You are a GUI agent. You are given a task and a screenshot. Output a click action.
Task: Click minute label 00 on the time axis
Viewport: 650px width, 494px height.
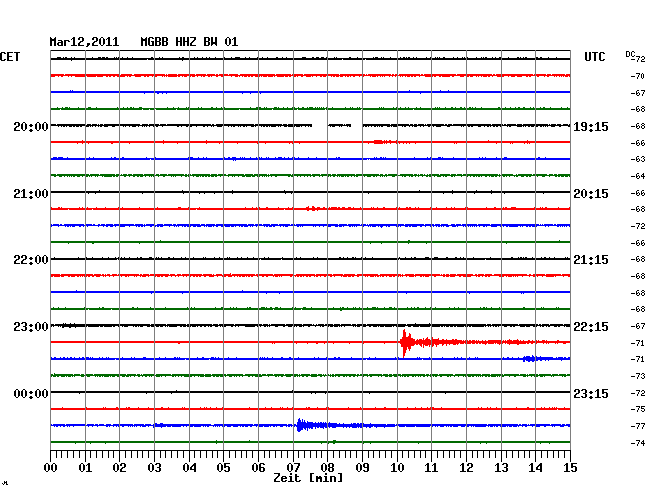(x=51, y=467)
